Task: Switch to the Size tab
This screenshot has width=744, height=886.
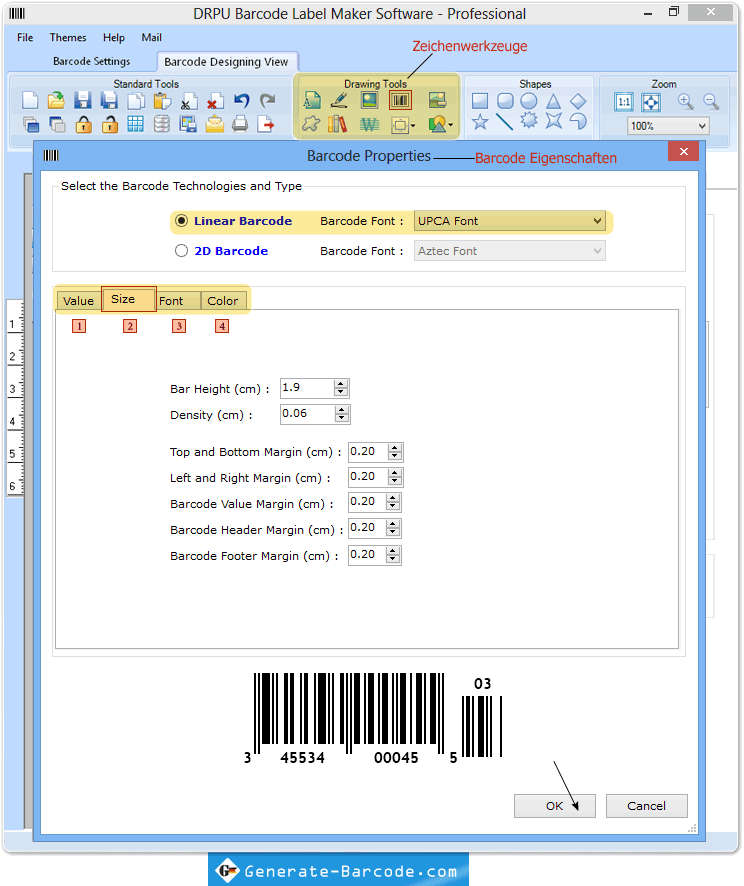Action: pos(129,299)
